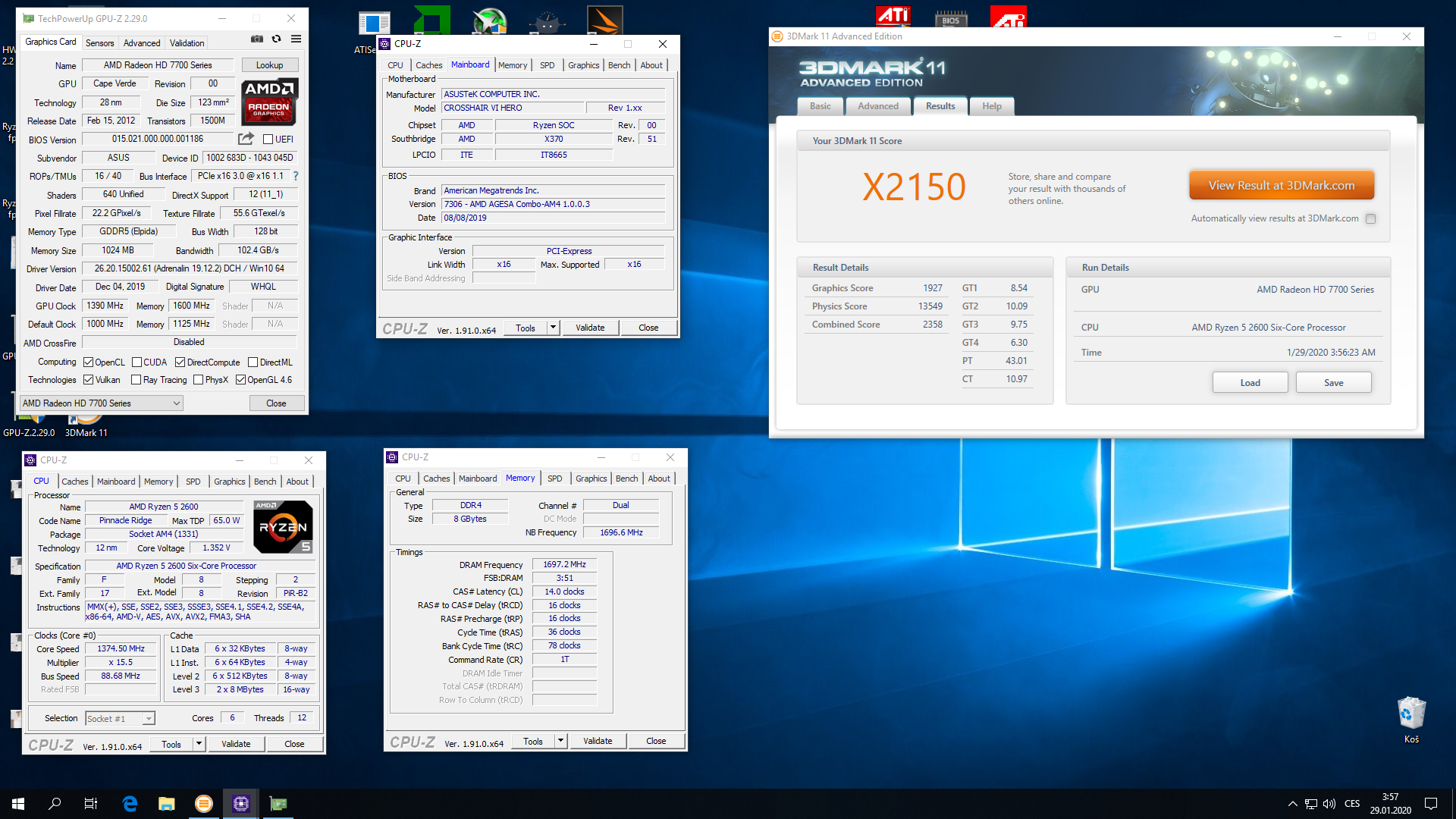Toggle the DirectCompute checkbox
Image resolution: width=1456 pixels, height=819 pixels.
coord(180,362)
